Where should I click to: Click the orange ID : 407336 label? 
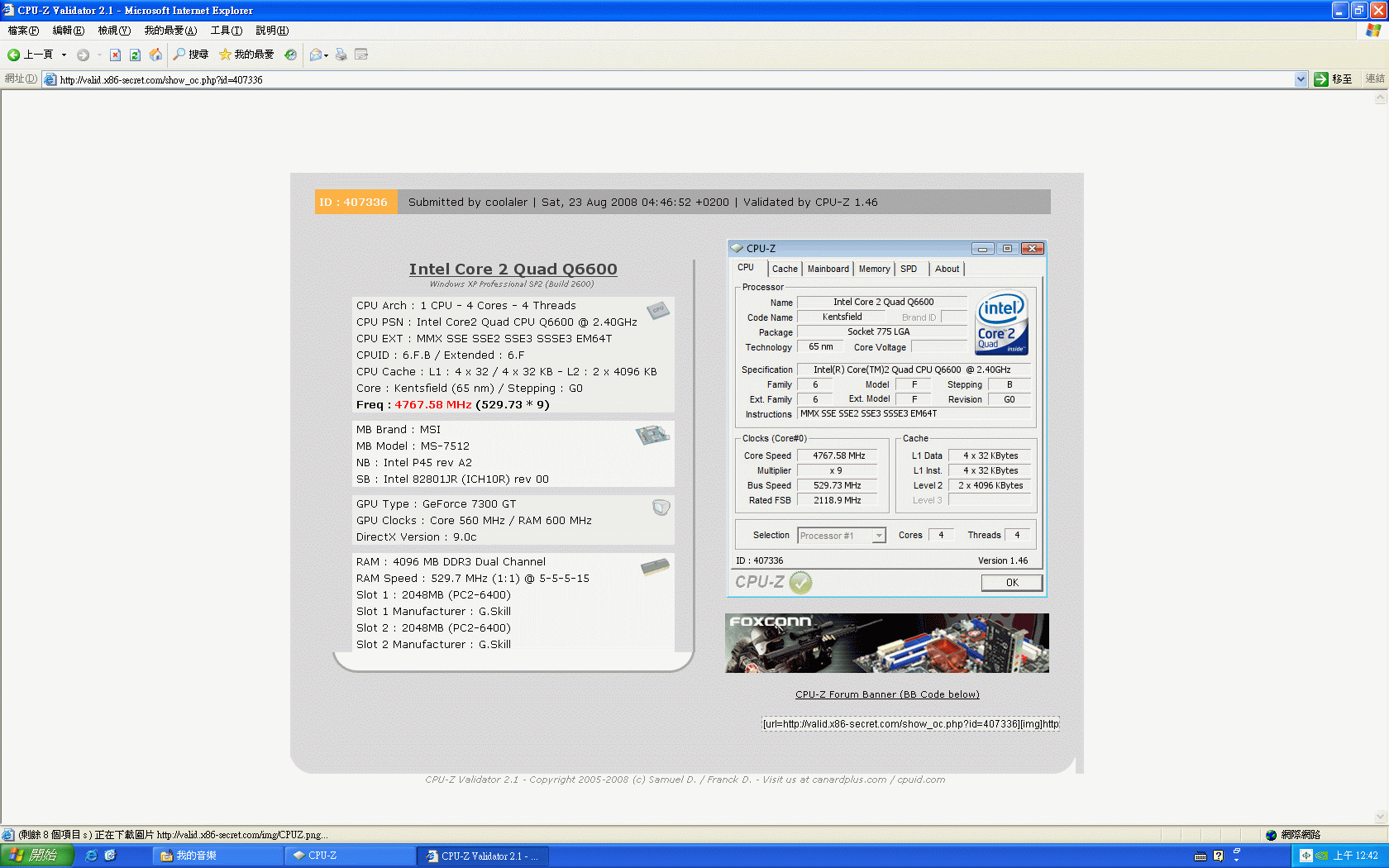356,203
